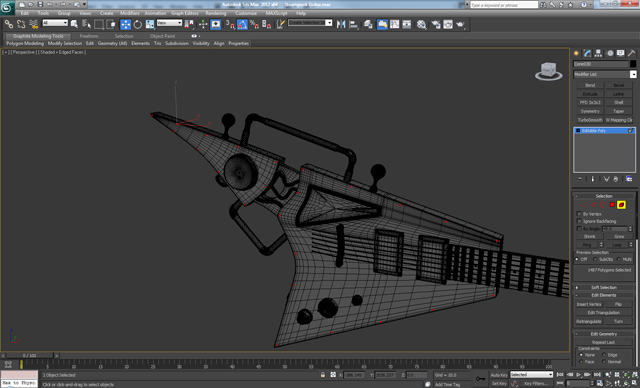640x388 pixels.
Task: Open the MAXScript menu
Action: point(276,13)
